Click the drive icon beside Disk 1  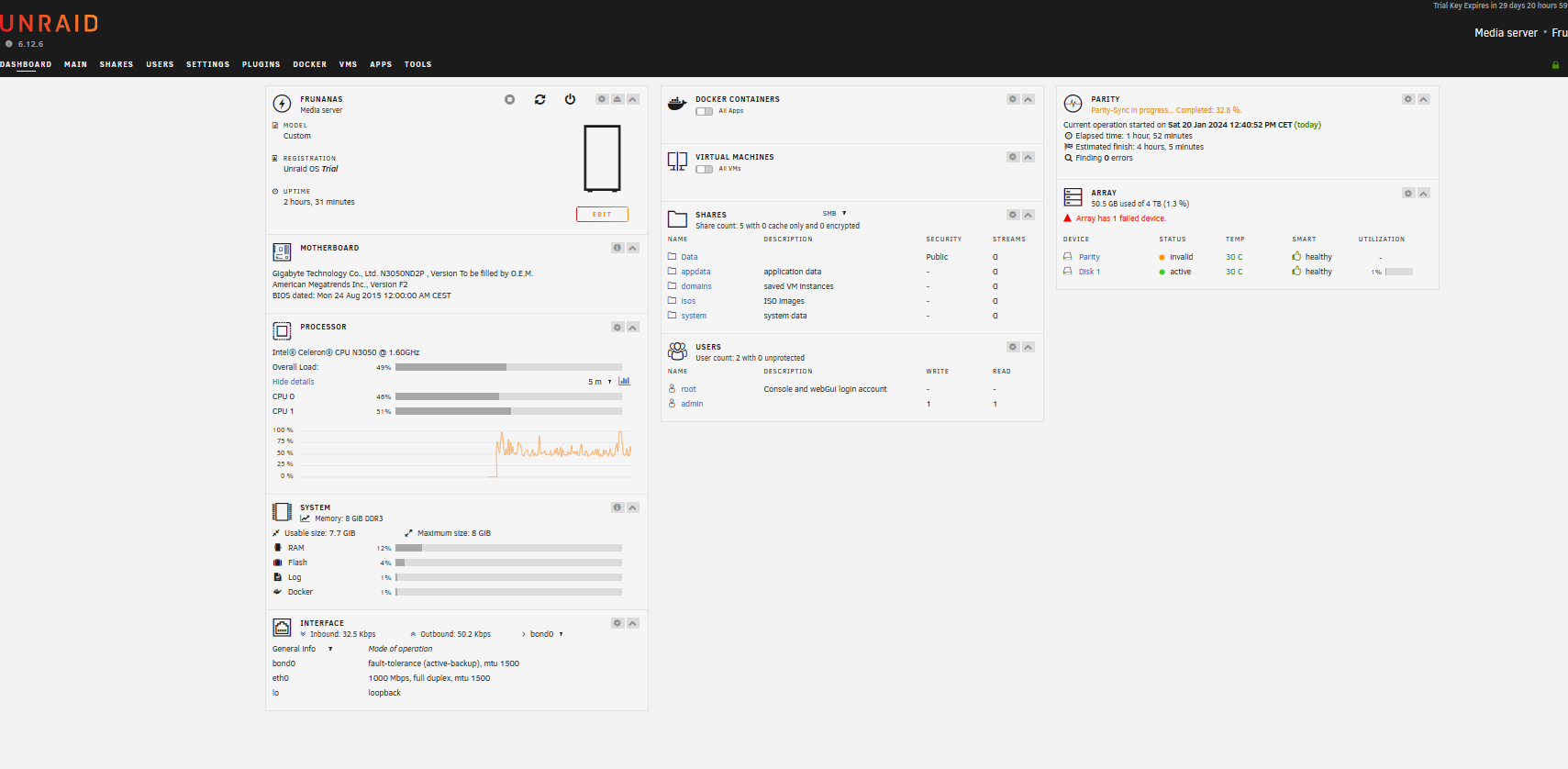1067,272
